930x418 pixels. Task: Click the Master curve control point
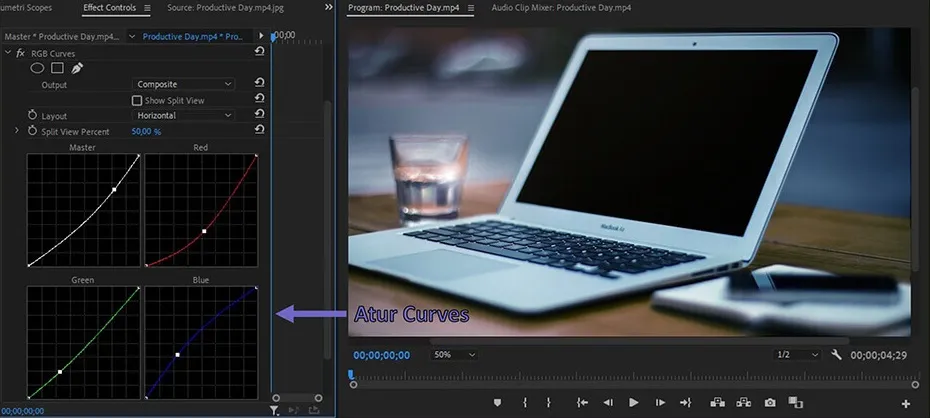pos(114,190)
